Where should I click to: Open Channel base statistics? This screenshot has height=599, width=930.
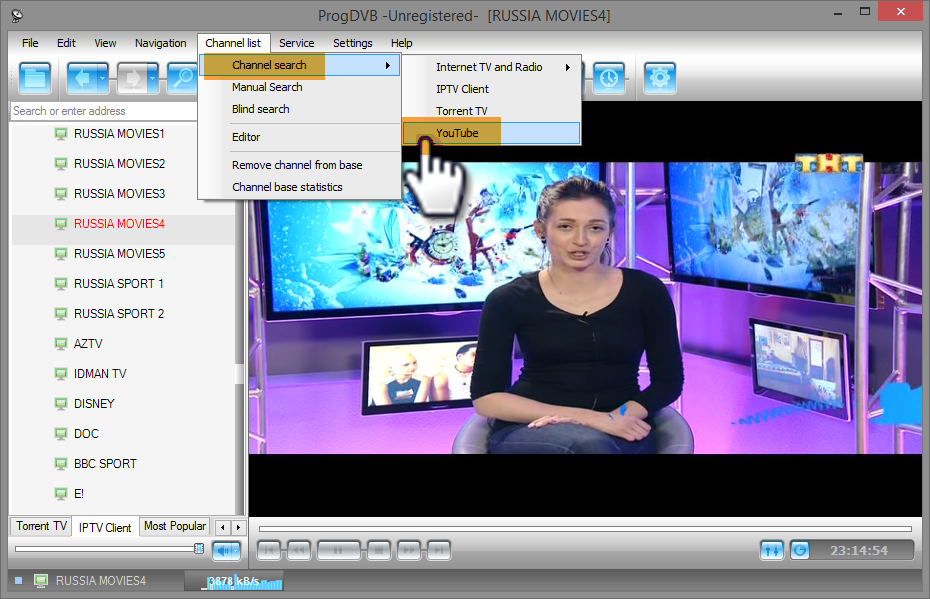300,187
